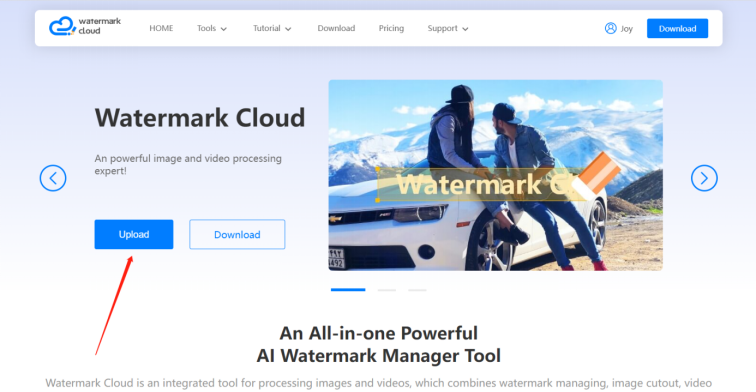The height and width of the screenshot is (392, 756).
Task: Click the "AI Watermark Manager Tool" heading
Action: tap(378, 356)
